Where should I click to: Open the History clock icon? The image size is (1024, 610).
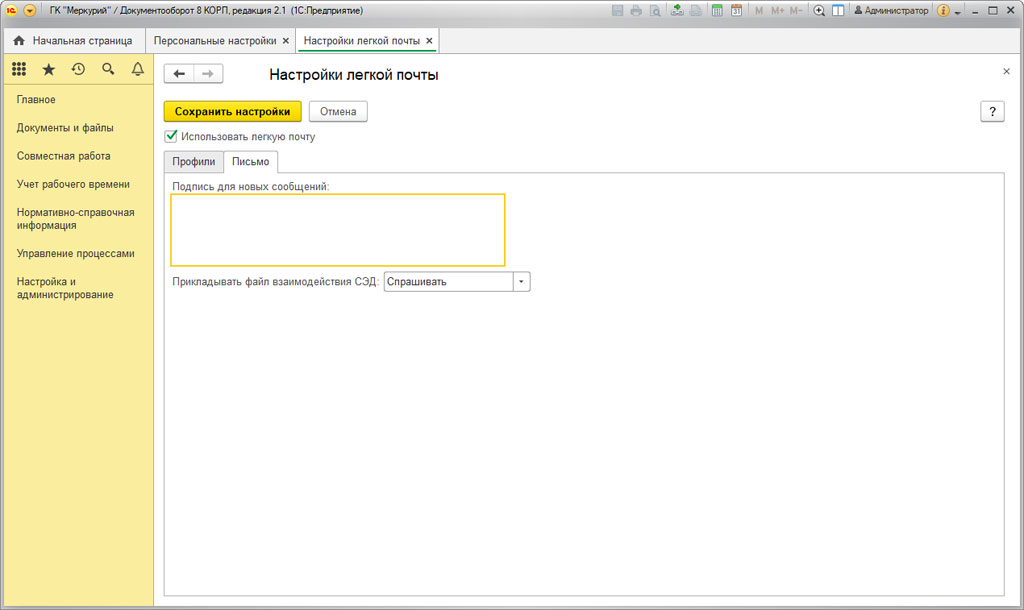[78, 69]
